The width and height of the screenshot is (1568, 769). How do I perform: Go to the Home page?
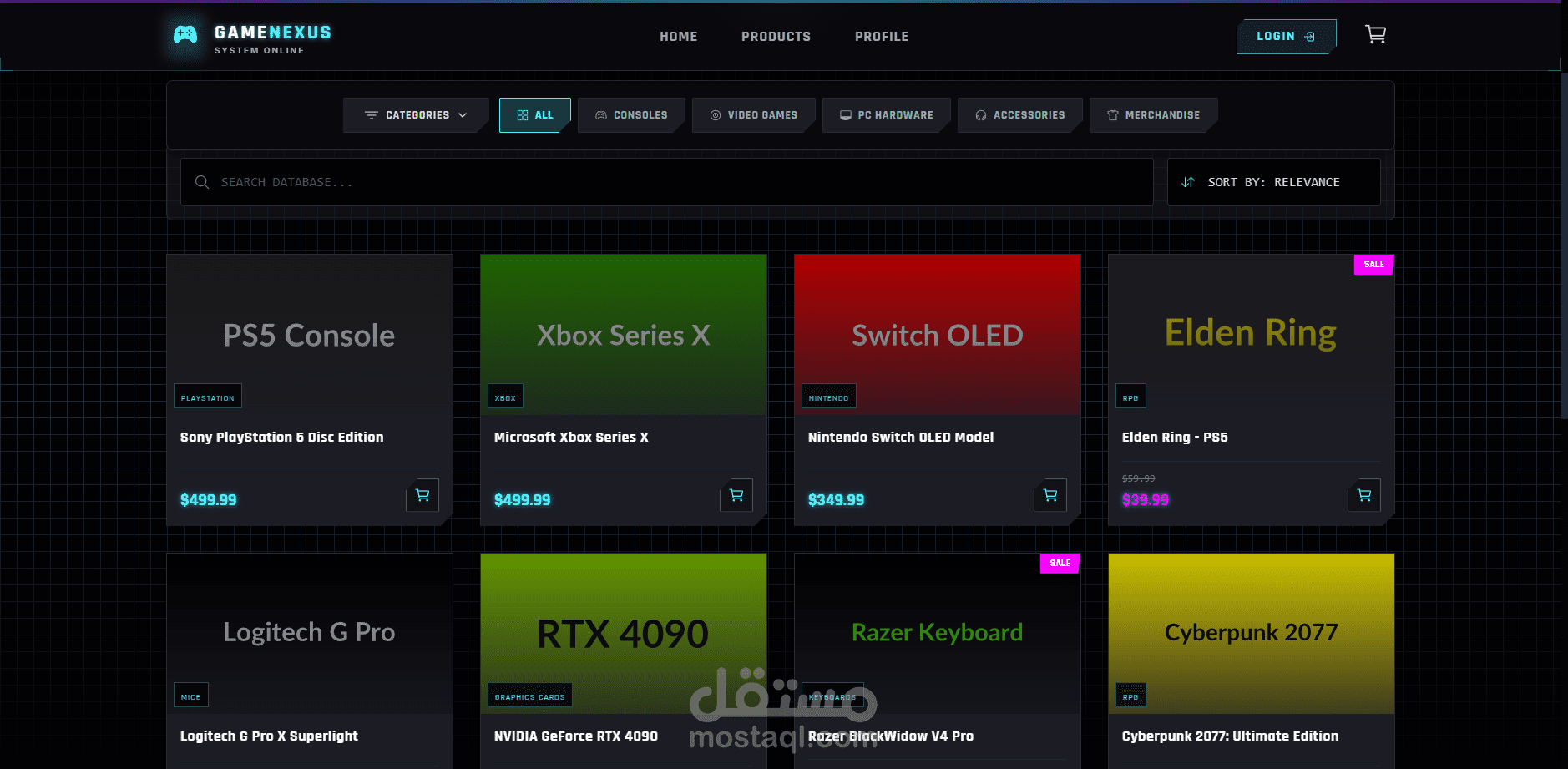[x=678, y=37]
